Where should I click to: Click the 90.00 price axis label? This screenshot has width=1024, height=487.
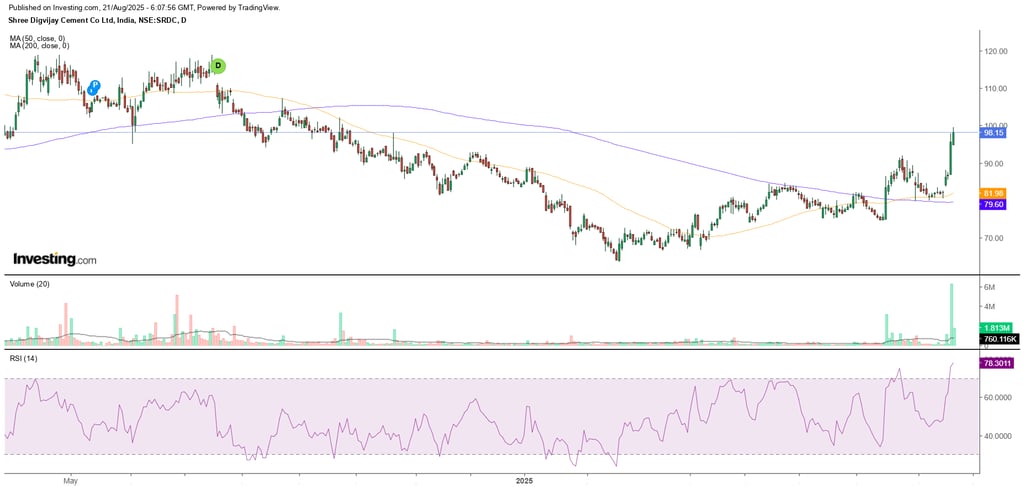993,163
